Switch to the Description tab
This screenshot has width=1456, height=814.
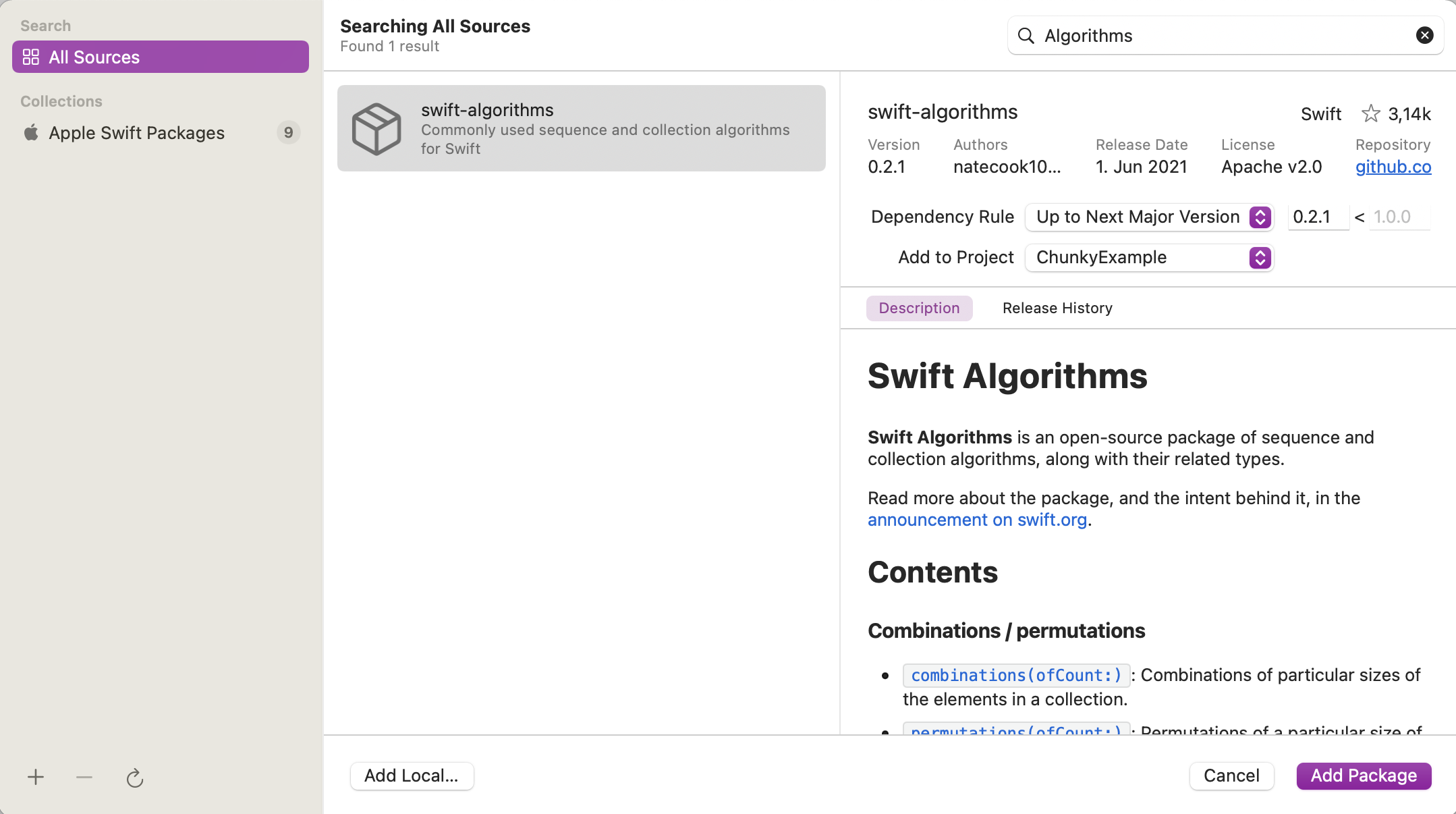[x=919, y=308]
